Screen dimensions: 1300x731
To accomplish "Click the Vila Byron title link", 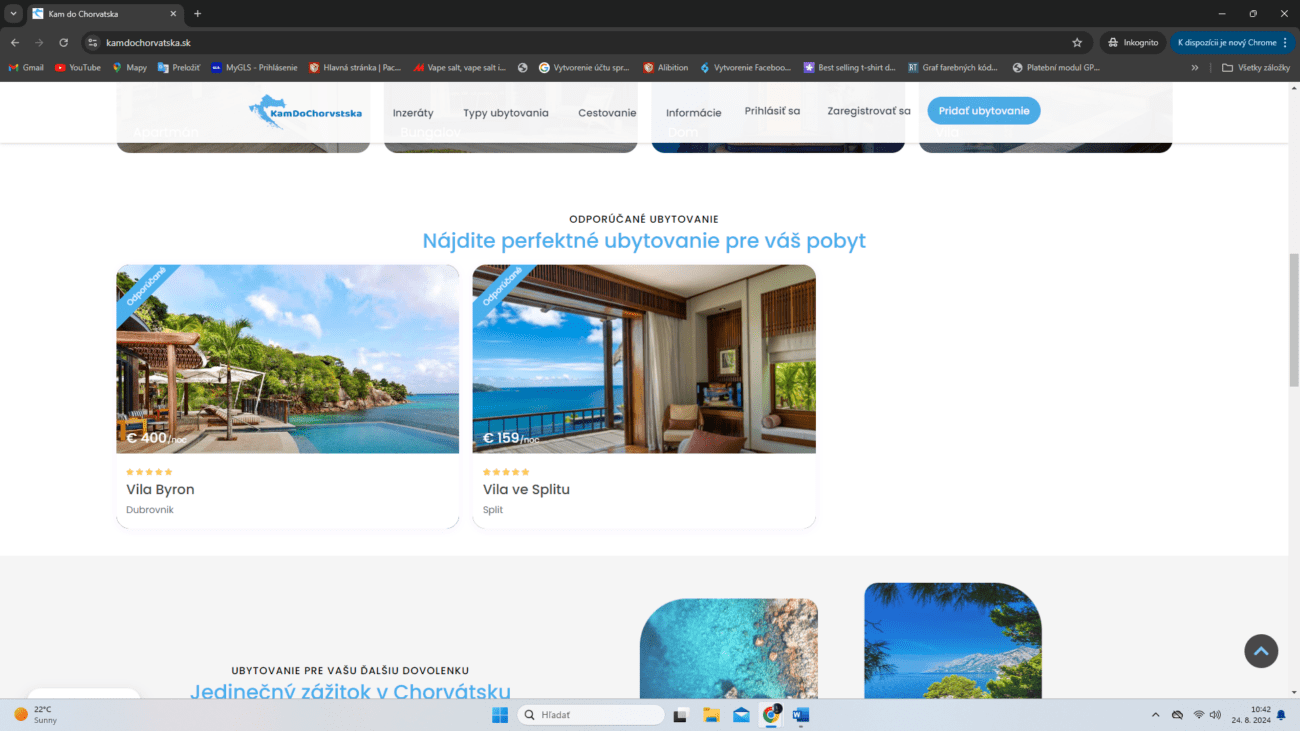I will pos(160,489).
